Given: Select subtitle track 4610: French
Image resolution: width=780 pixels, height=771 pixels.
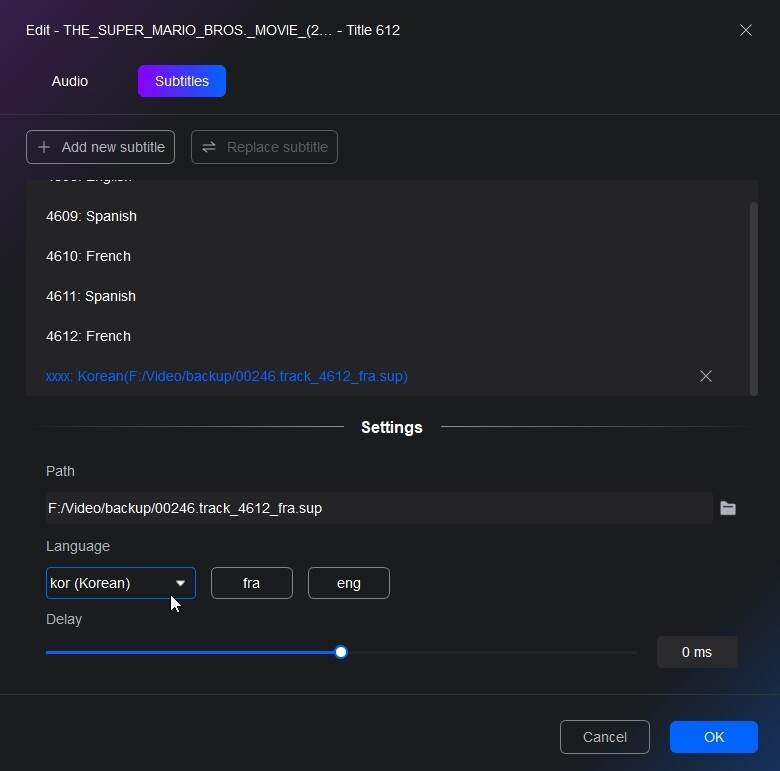Looking at the screenshot, I should (x=89, y=256).
